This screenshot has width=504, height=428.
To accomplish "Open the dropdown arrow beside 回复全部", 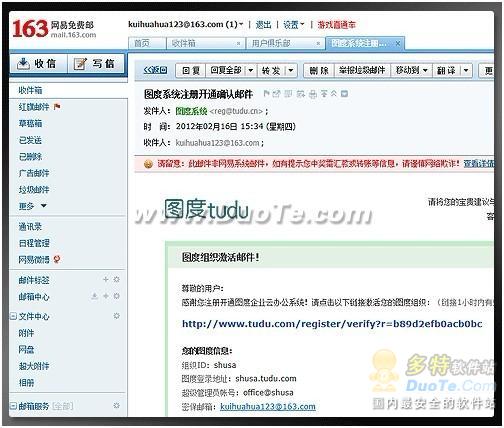I will tap(251, 71).
